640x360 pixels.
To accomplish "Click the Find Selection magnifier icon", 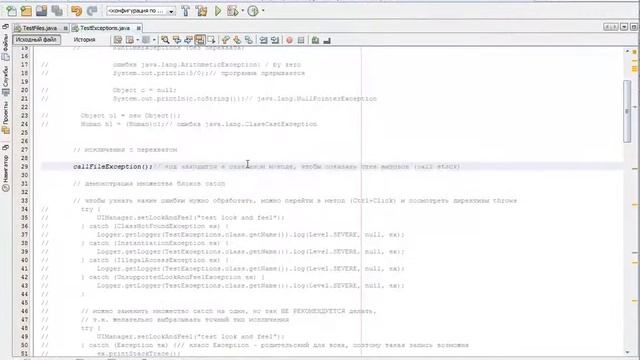I will coord(165,40).
